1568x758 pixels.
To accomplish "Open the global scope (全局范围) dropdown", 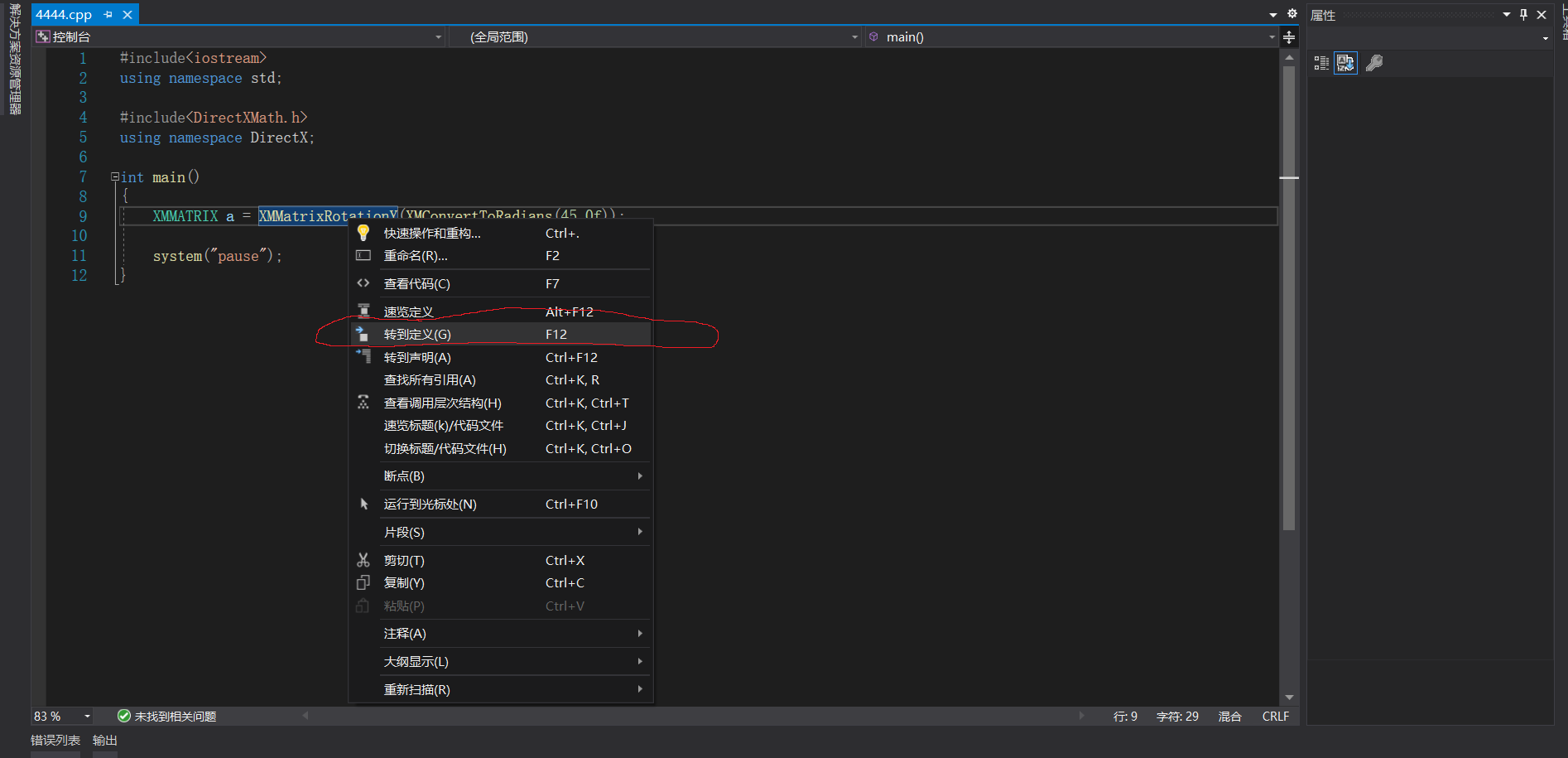I will click(655, 37).
